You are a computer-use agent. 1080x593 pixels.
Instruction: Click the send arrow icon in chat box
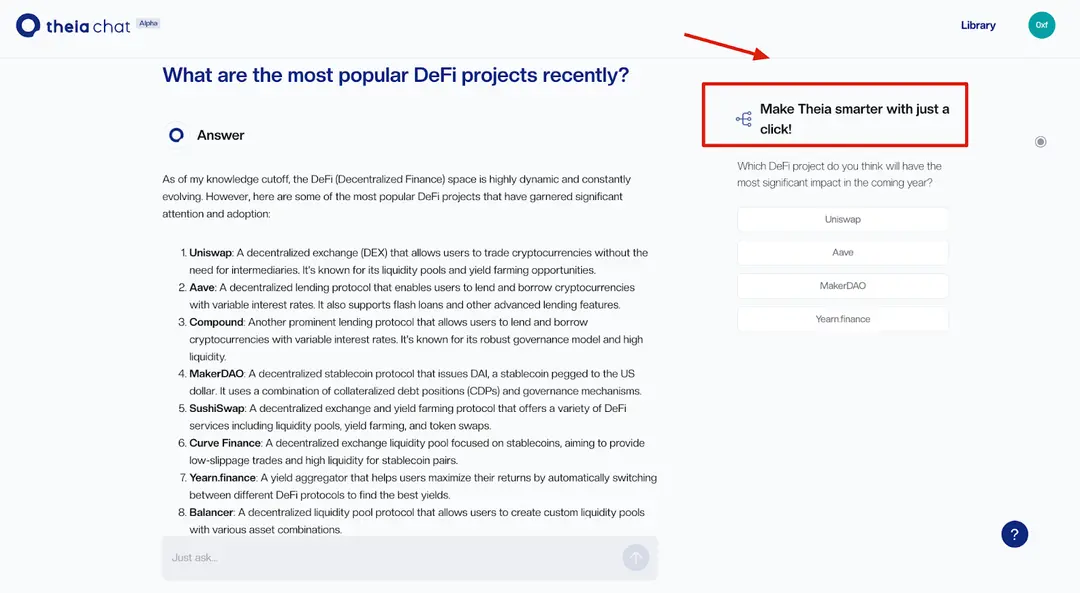tap(636, 557)
